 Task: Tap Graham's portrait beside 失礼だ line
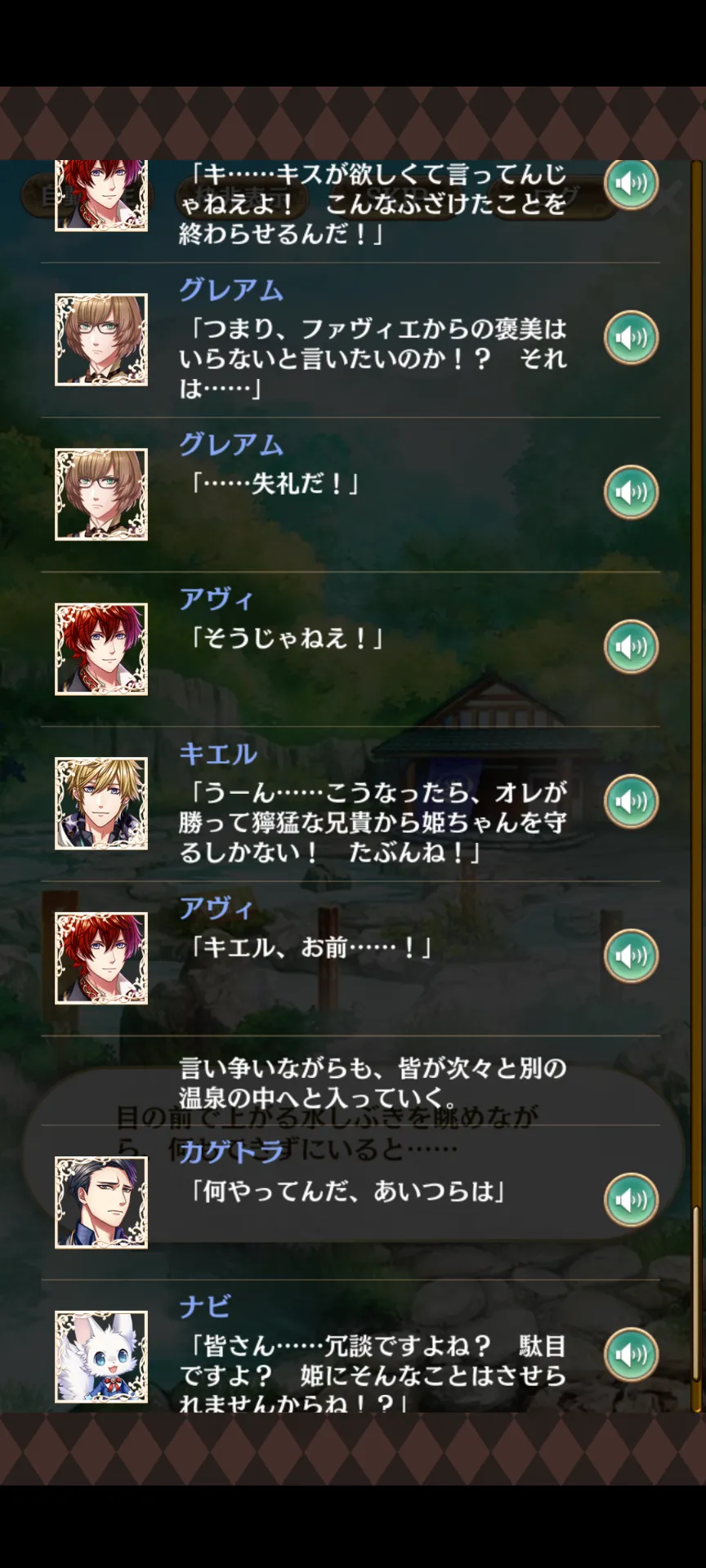(x=101, y=494)
